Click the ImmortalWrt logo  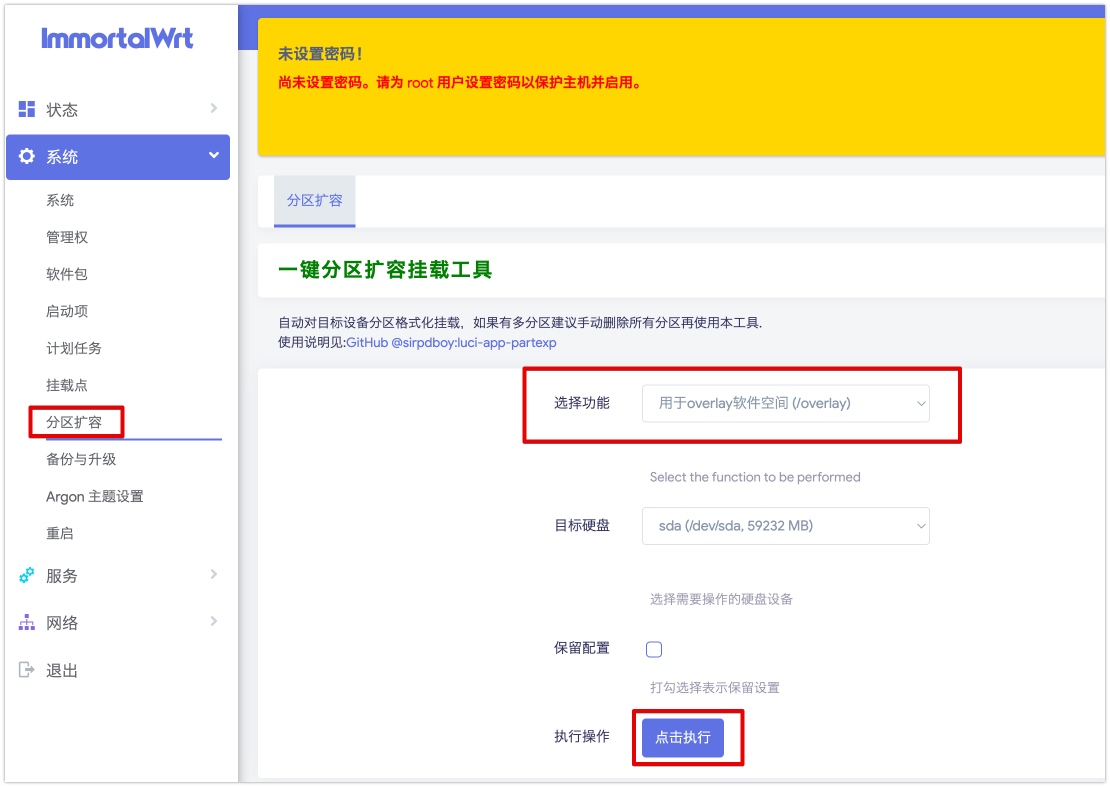[118, 37]
